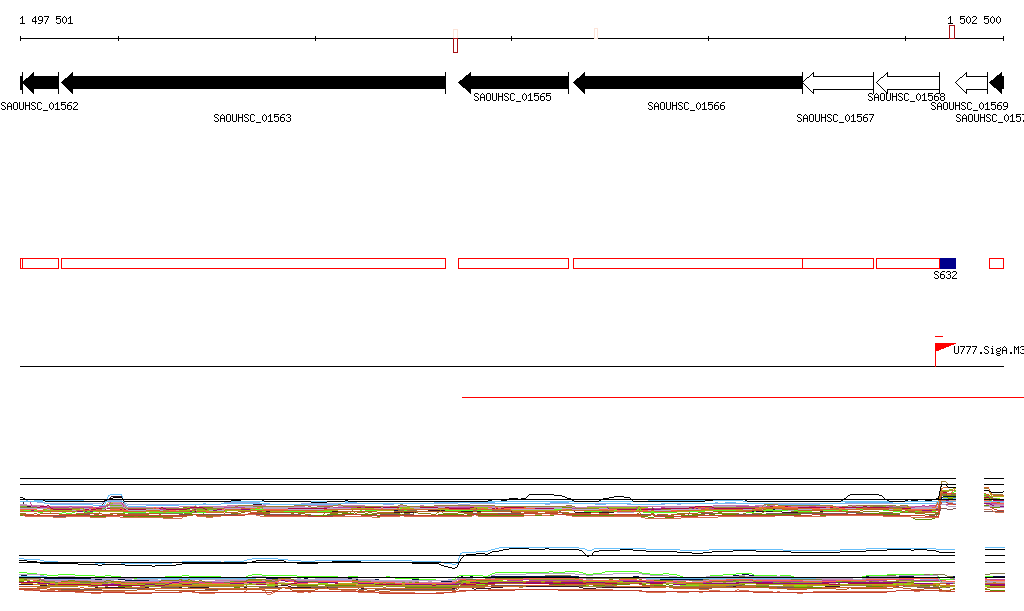The width and height of the screenshot is (1024, 611).
Task: Click the S632 segment label
Action: click(946, 275)
